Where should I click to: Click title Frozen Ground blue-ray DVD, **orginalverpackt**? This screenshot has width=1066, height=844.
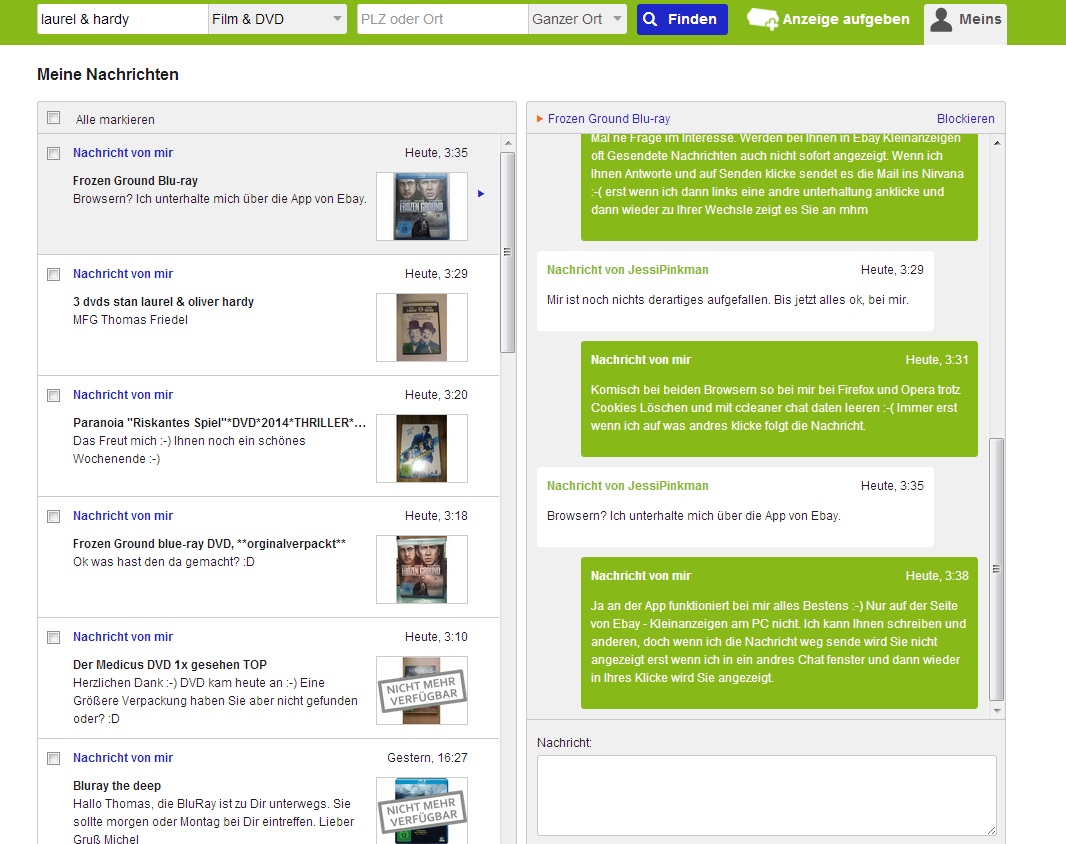(x=209, y=544)
